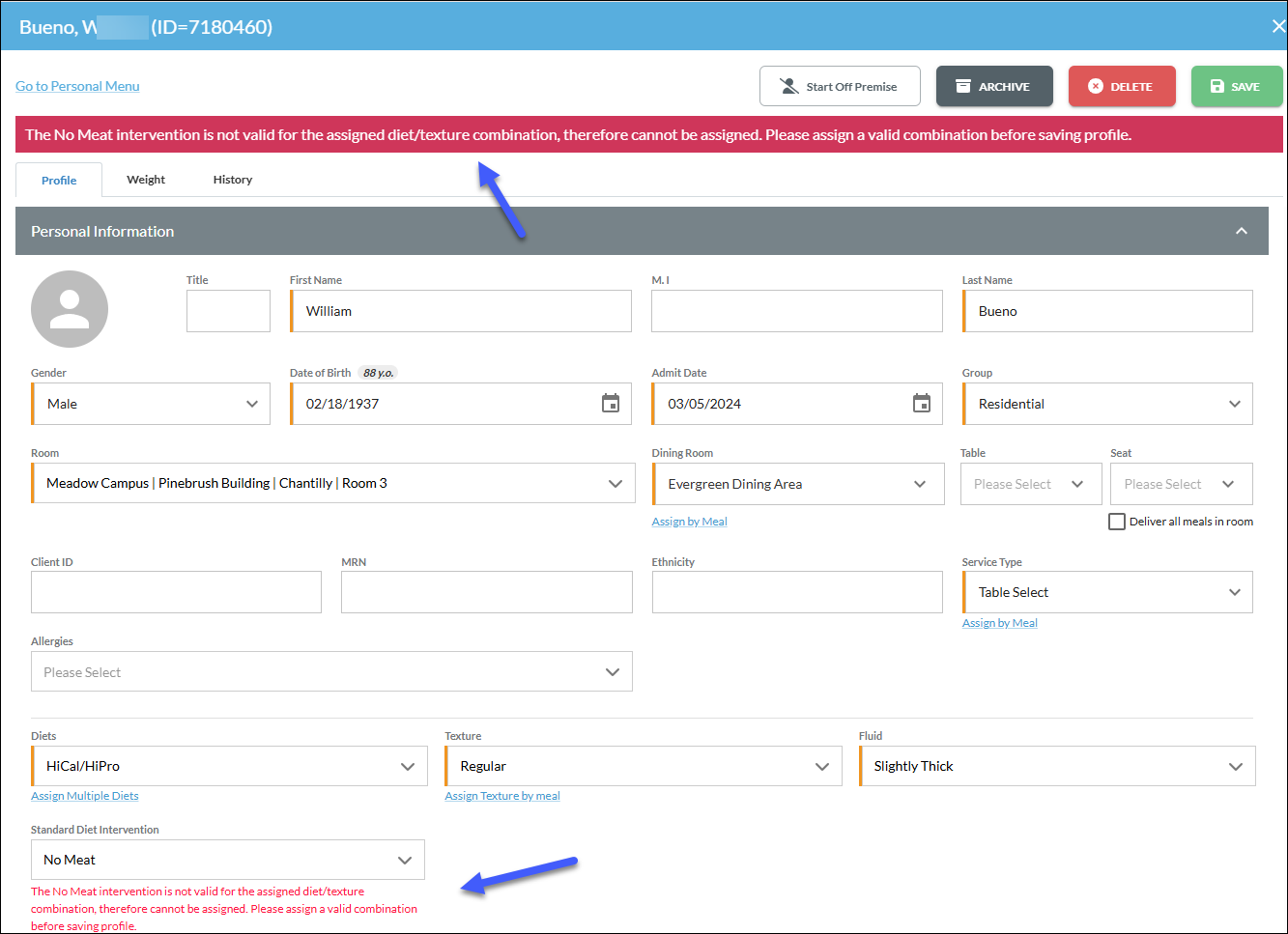Image resolution: width=1288 pixels, height=934 pixels.
Task: Click Assign by Meal under Dining Room
Action: (689, 522)
